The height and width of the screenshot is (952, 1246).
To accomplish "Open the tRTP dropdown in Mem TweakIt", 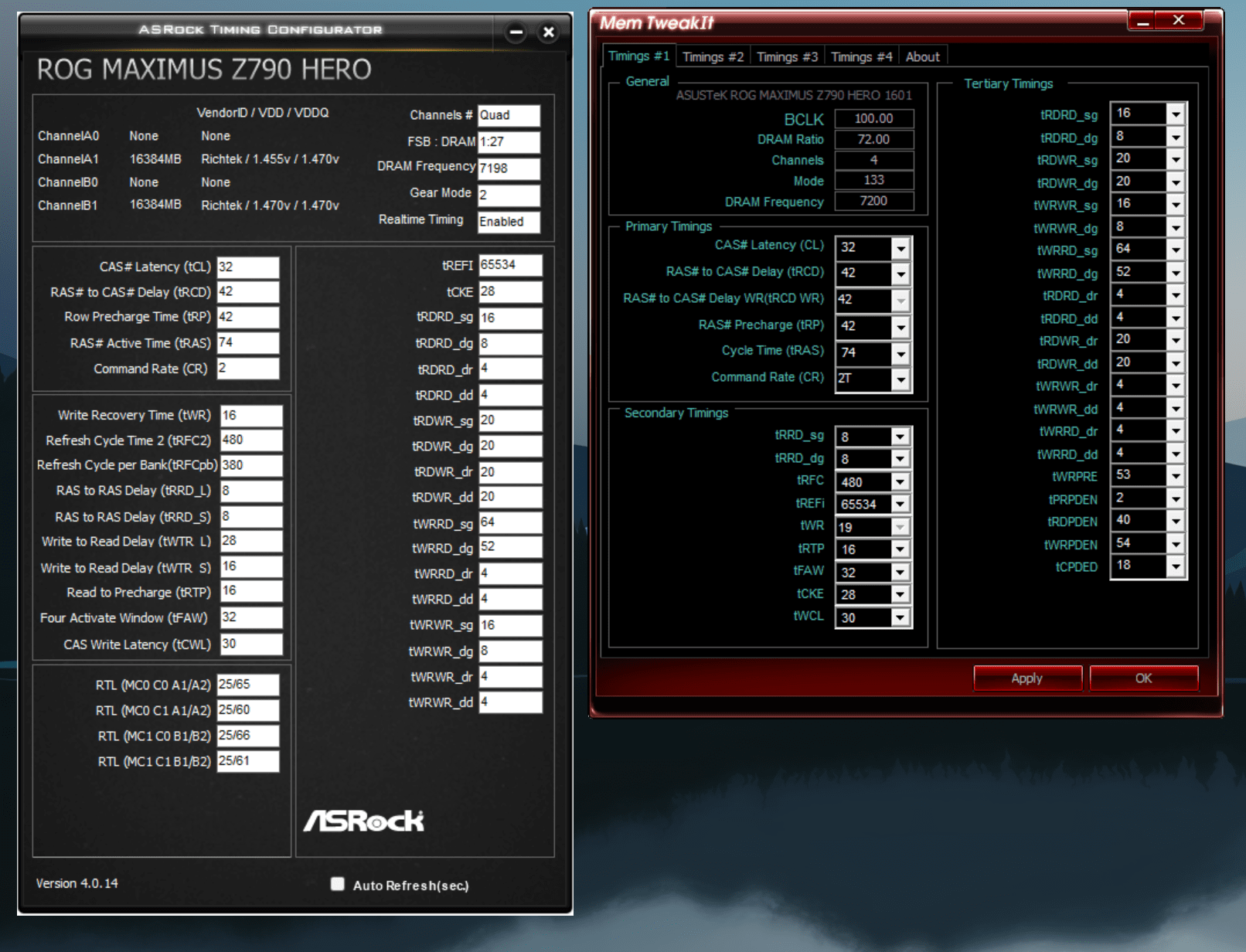I will click(x=900, y=549).
